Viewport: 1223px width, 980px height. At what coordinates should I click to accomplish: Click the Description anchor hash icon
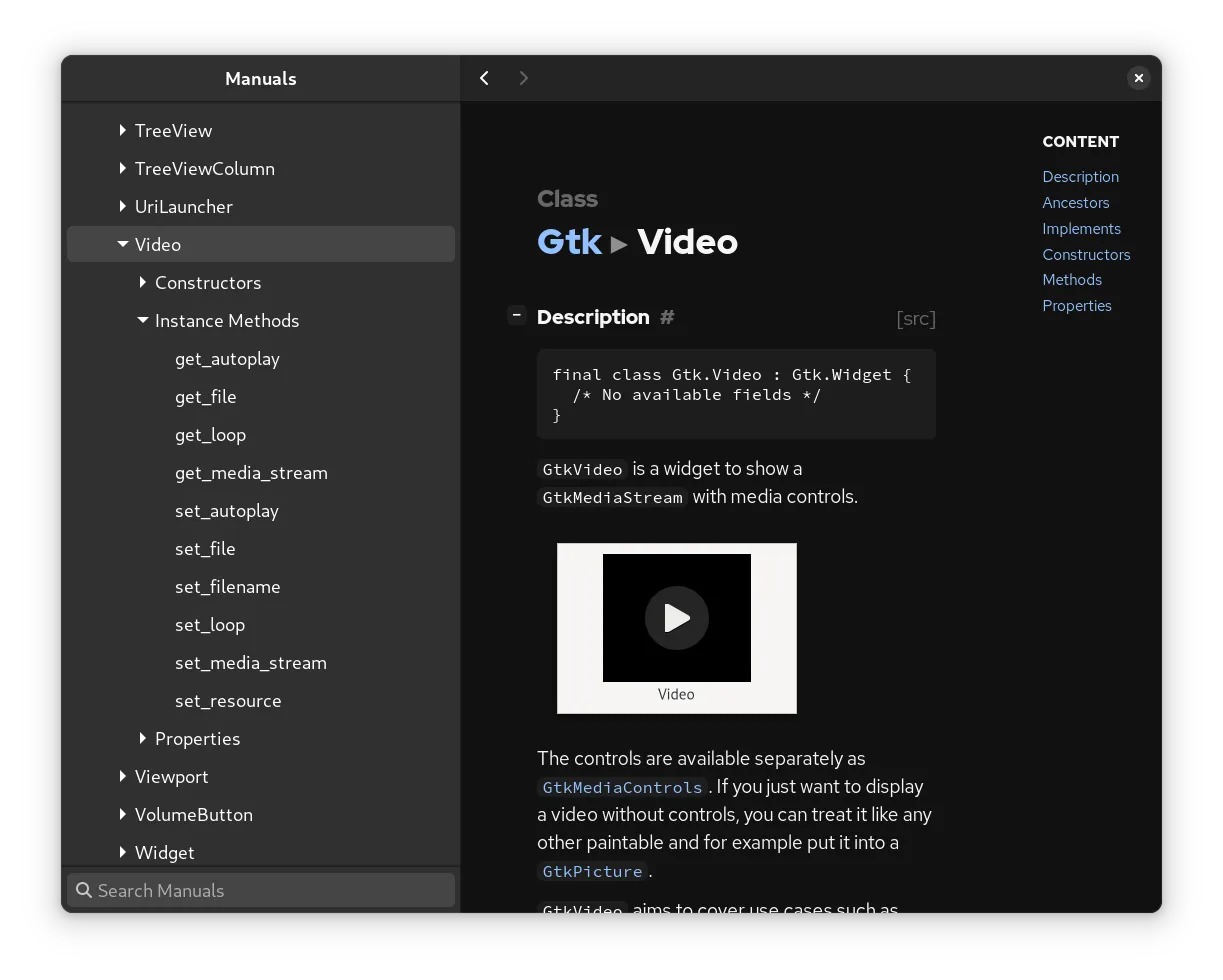[667, 317]
